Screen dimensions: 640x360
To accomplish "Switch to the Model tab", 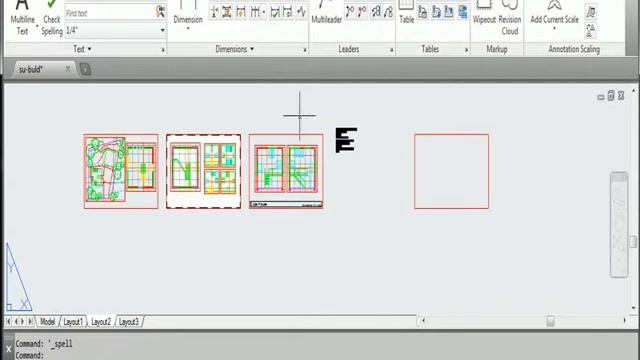I will [47, 322].
